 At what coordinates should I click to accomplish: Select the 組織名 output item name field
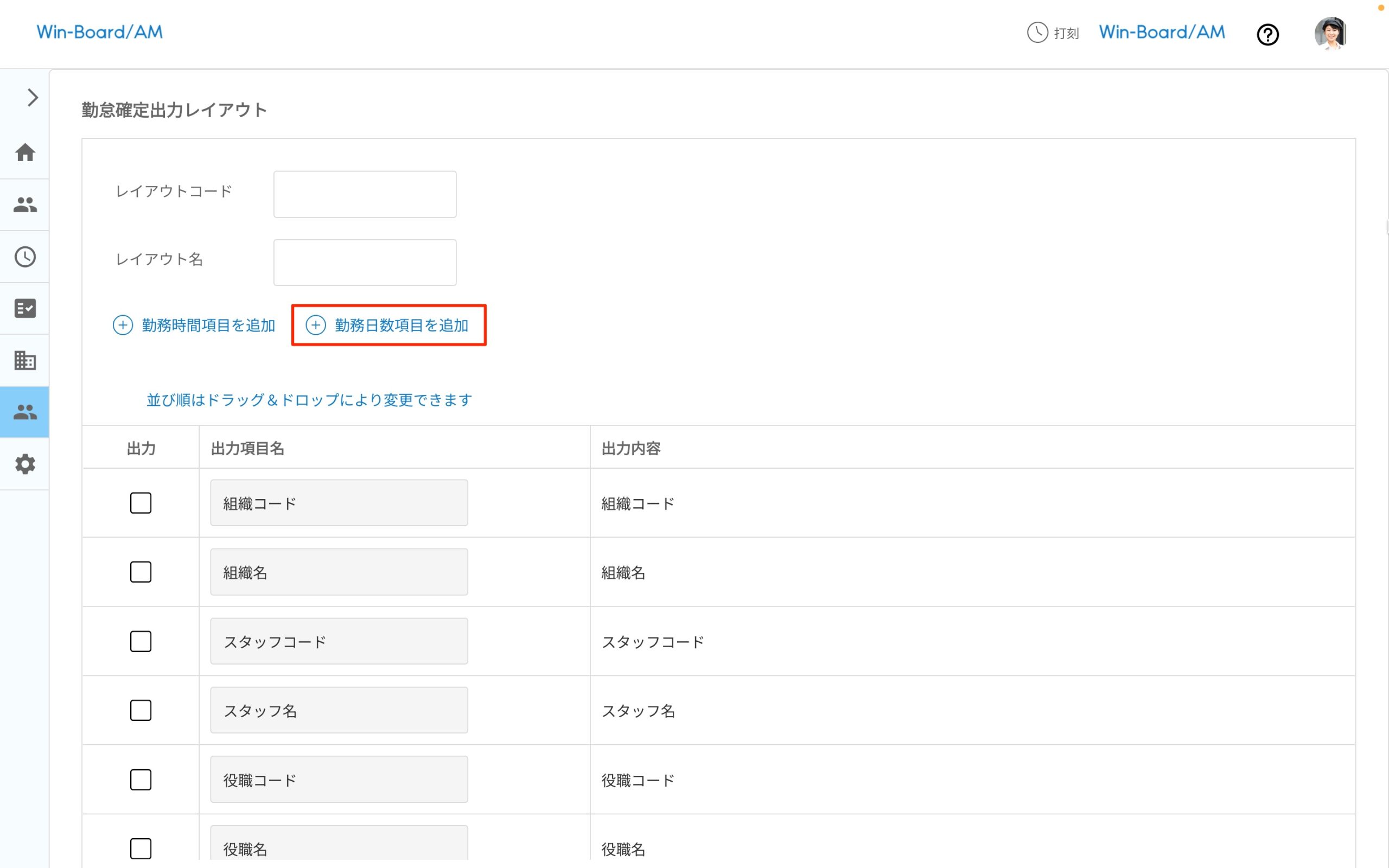[338, 572]
